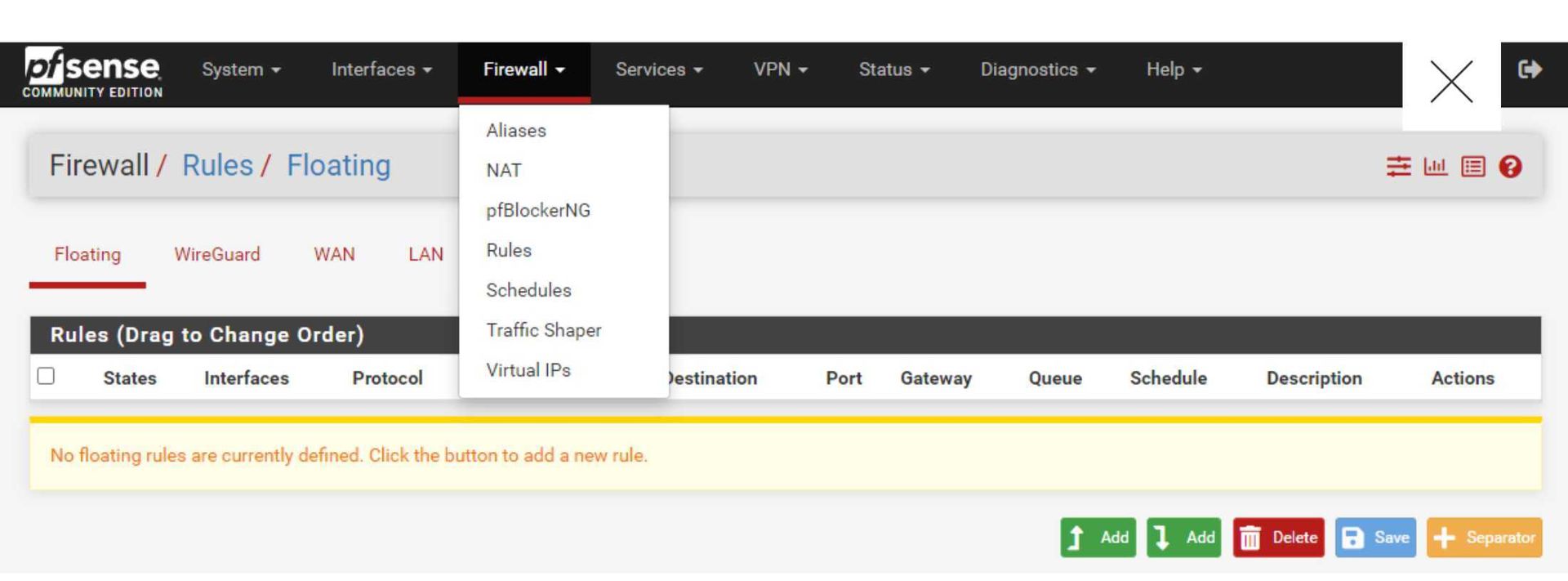Open the bar chart status icon
The height and width of the screenshot is (581, 1568).
click(x=1435, y=167)
